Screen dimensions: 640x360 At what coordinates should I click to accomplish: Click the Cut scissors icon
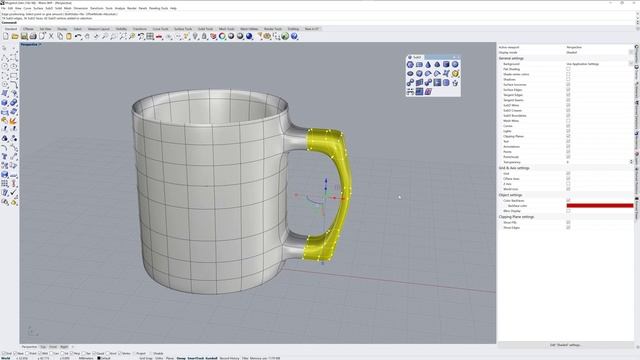point(51,37)
